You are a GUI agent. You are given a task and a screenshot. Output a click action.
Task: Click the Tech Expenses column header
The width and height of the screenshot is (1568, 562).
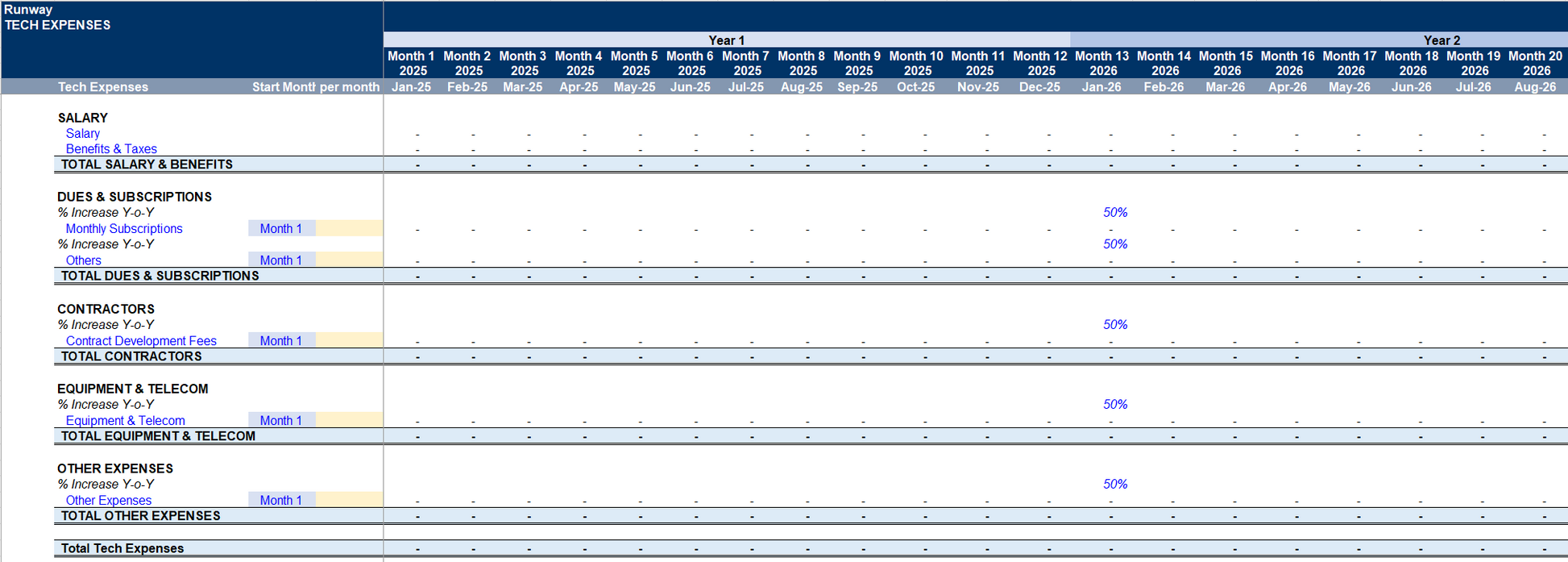click(103, 87)
